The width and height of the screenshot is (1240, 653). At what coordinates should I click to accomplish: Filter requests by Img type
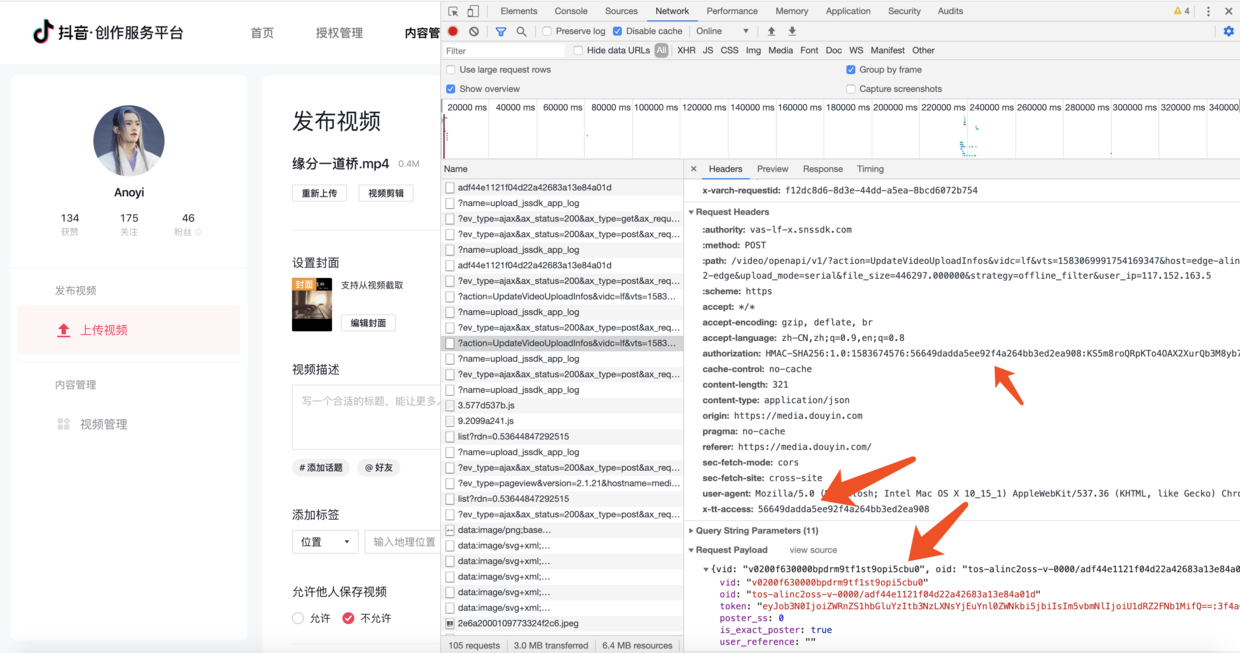pyautogui.click(x=753, y=50)
